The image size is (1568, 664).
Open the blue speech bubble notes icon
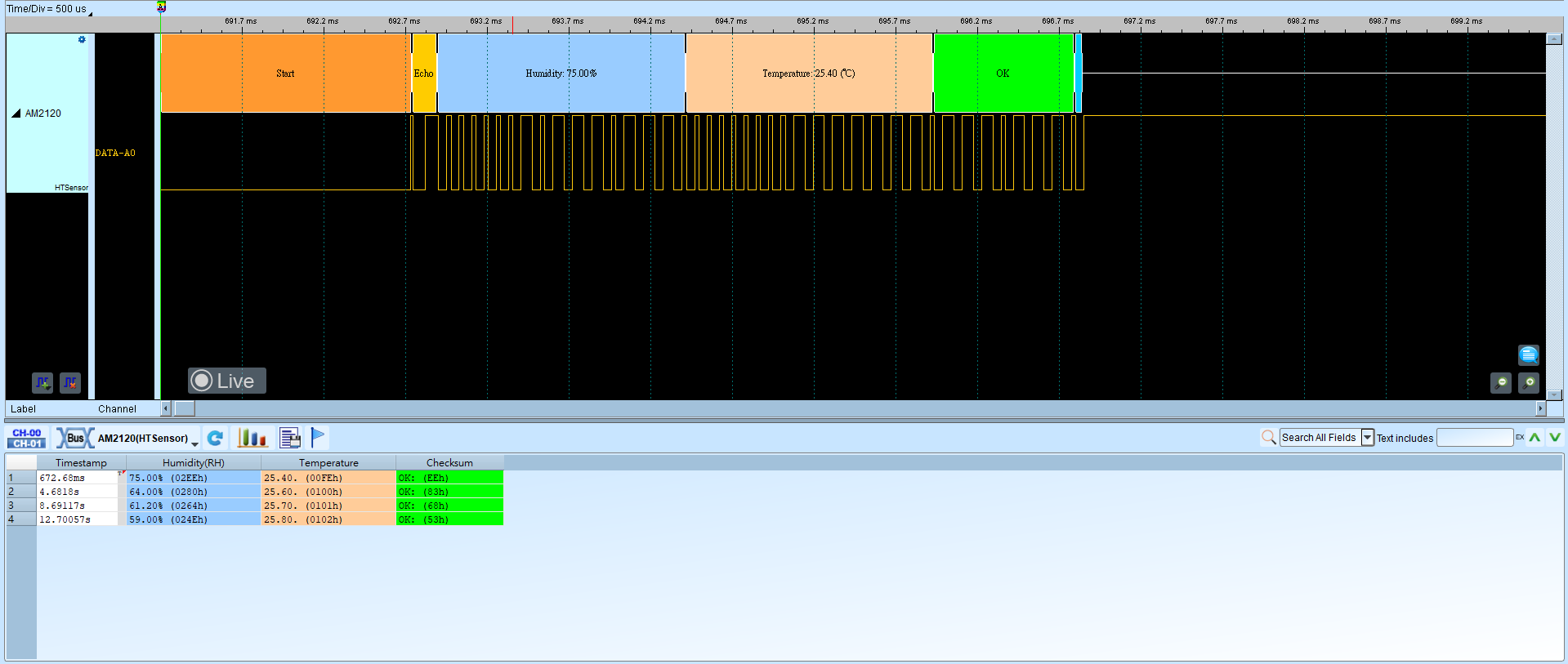[1529, 354]
